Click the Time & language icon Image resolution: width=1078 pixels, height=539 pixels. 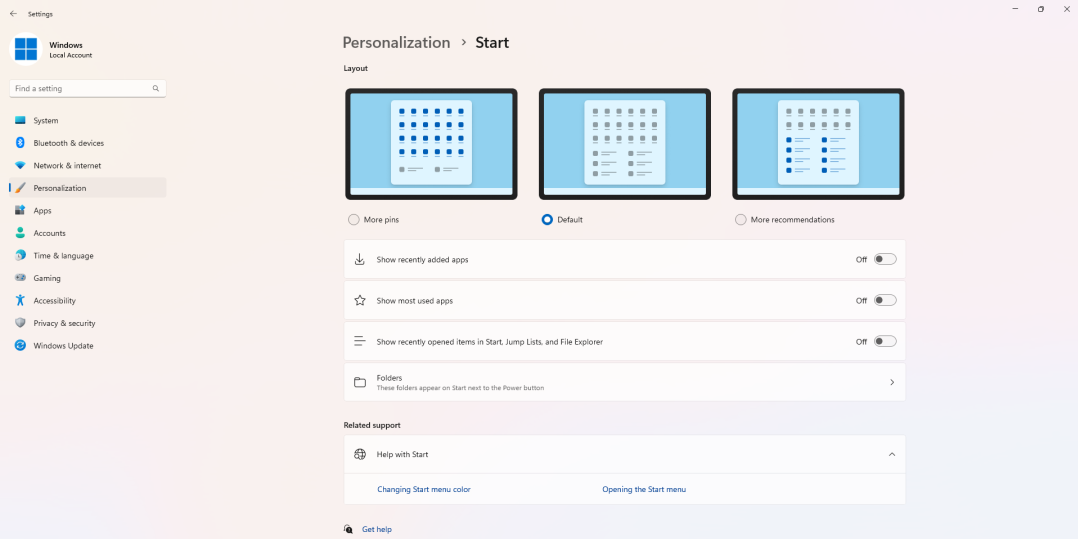(x=20, y=256)
